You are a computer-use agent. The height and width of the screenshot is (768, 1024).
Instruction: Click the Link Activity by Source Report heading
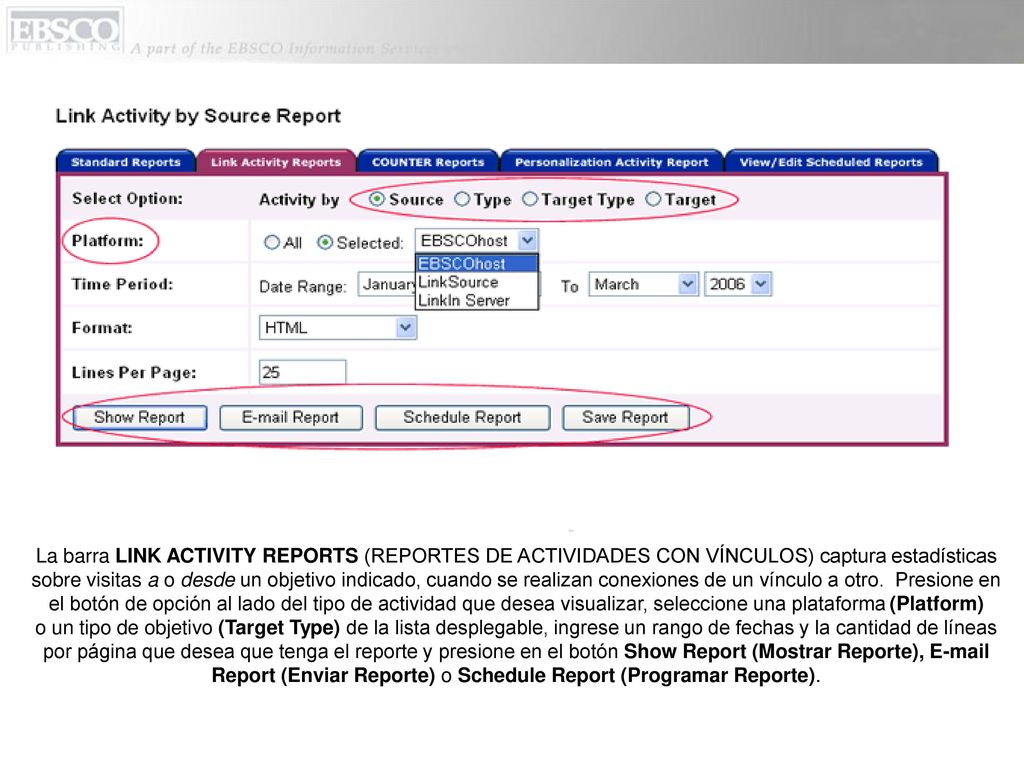tap(198, 116)
